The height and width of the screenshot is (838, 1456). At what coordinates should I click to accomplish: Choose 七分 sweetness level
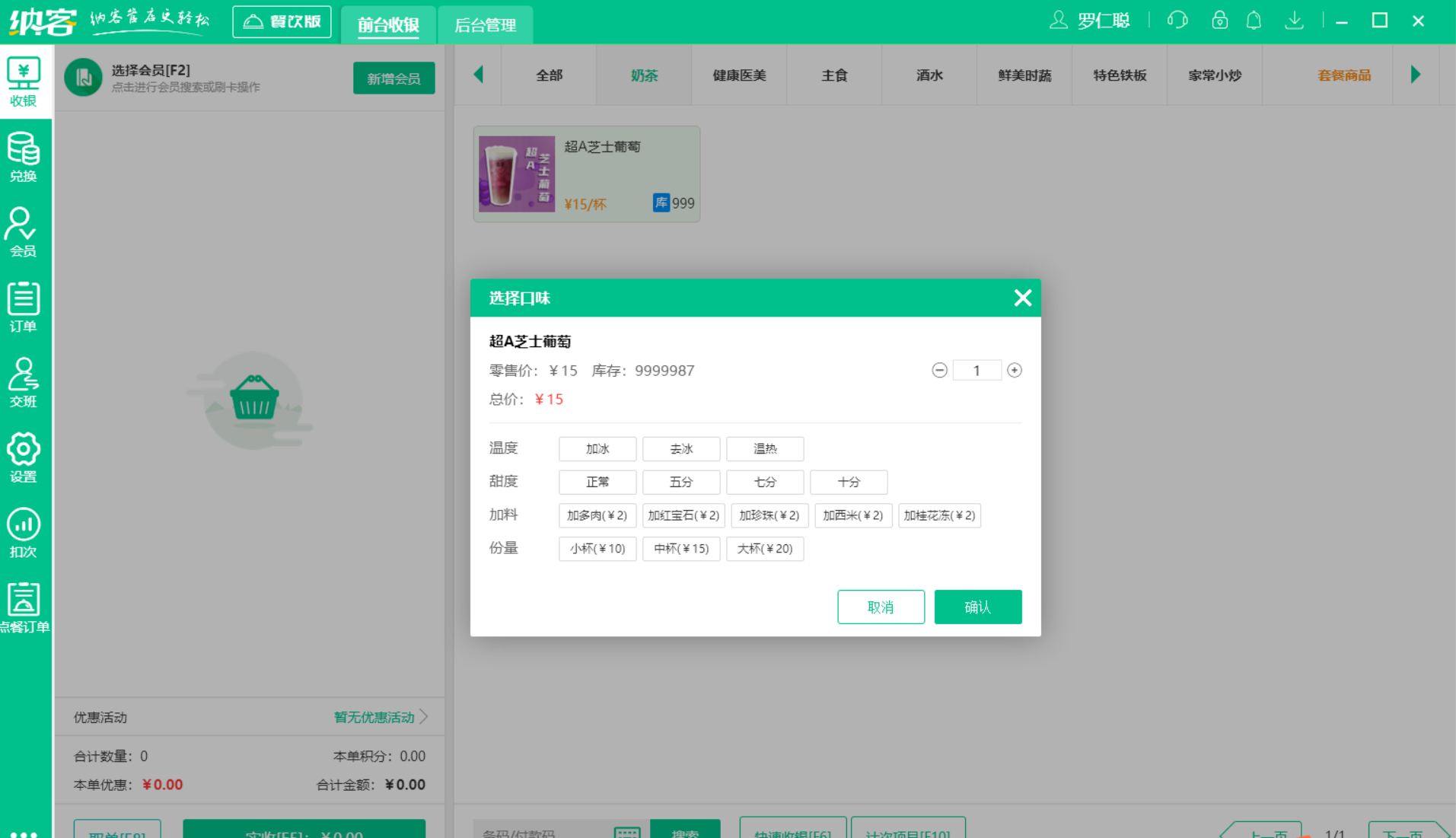(764, 482)
